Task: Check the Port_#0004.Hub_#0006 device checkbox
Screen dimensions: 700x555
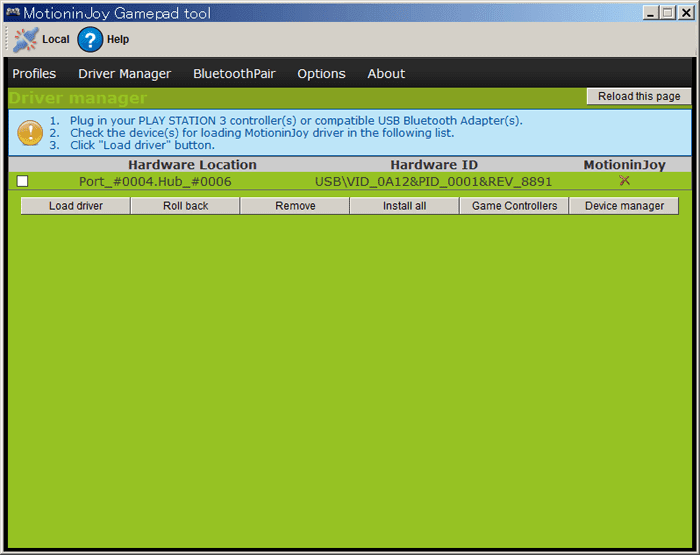Action: pyautogui.click(x=22, y=181)
